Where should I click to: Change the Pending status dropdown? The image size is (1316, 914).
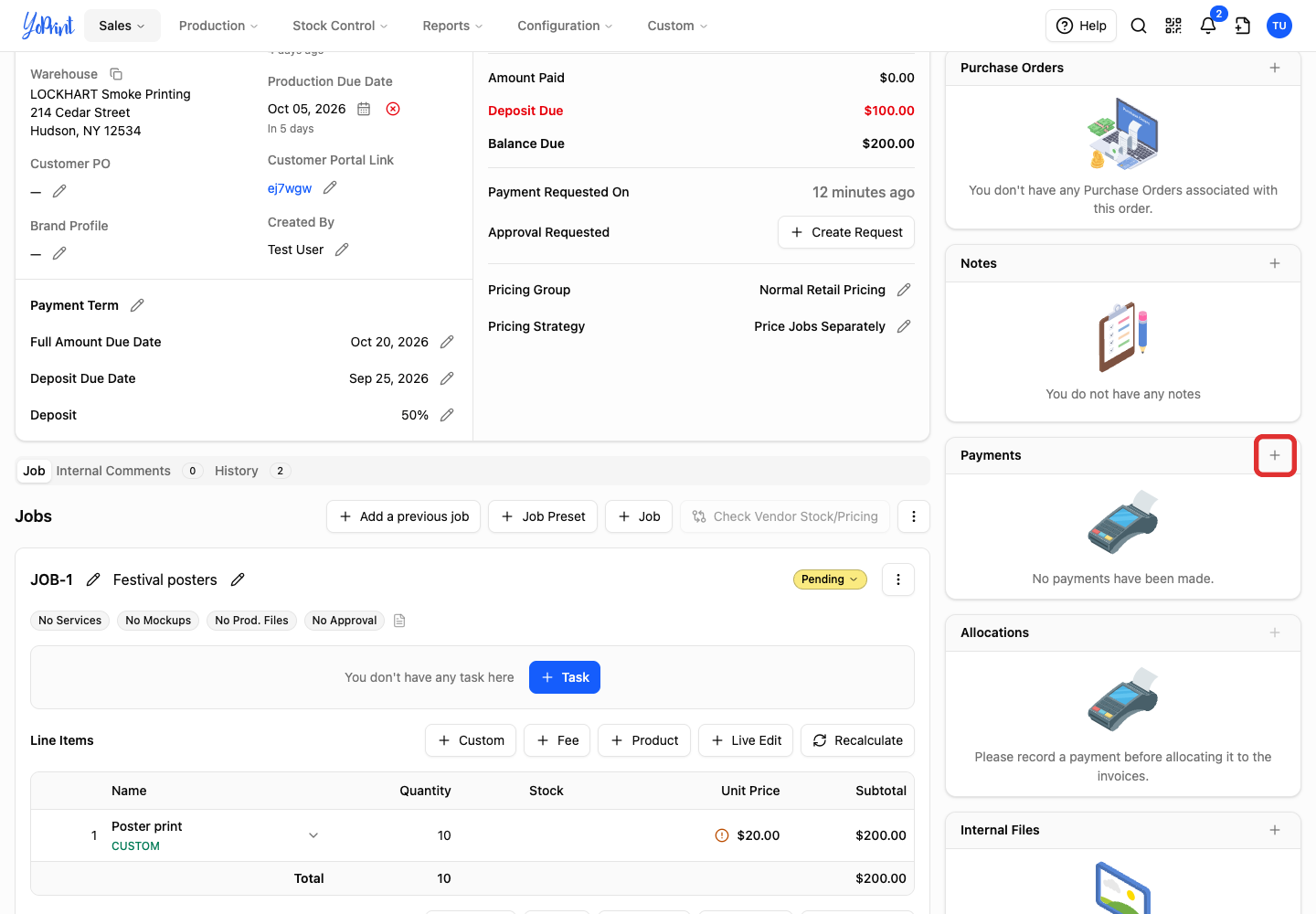click(830, 579)
